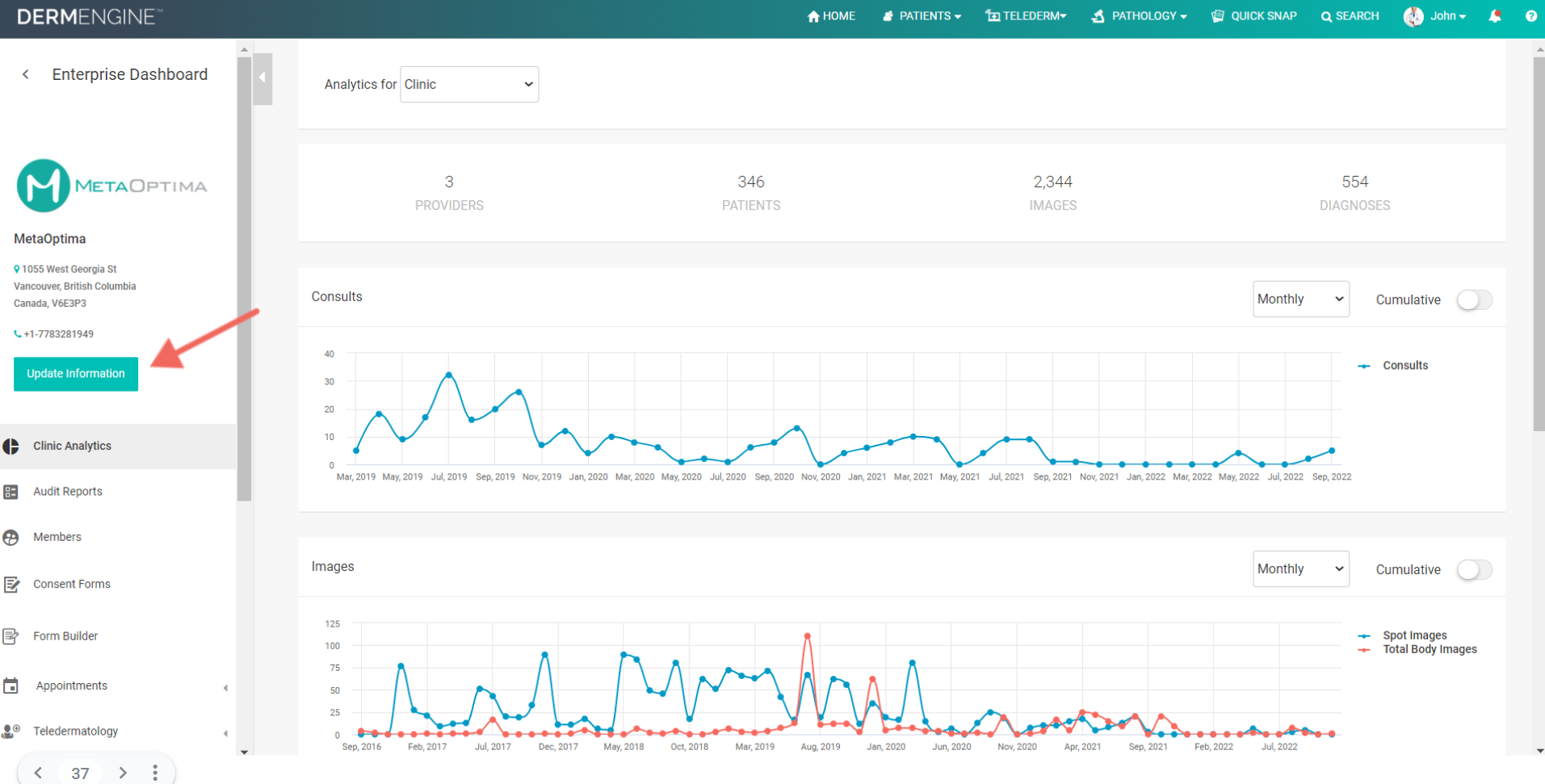Image resolution: width=1545 pixels, height=784 pixels.
Task: Click page number 37 field
Action: point(80,773)
